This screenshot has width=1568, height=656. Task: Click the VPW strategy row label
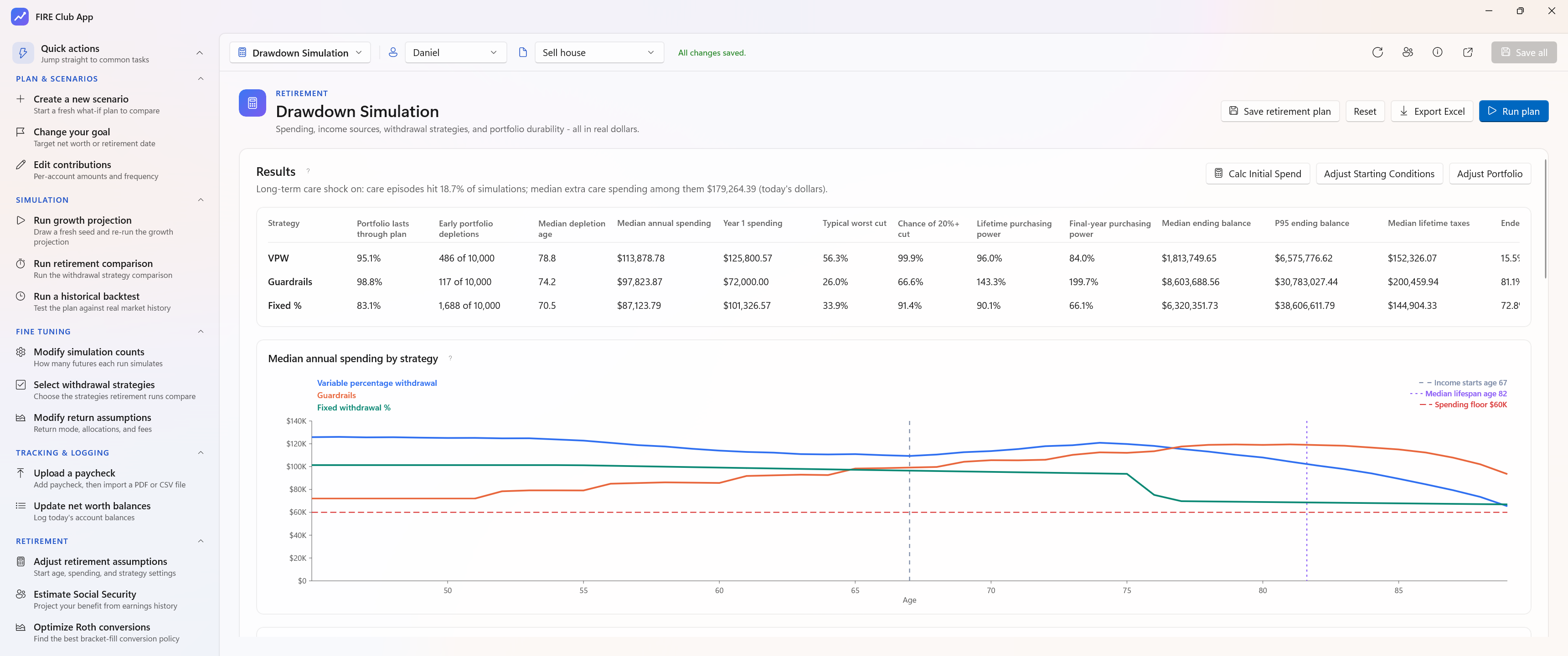coord(278,258)
